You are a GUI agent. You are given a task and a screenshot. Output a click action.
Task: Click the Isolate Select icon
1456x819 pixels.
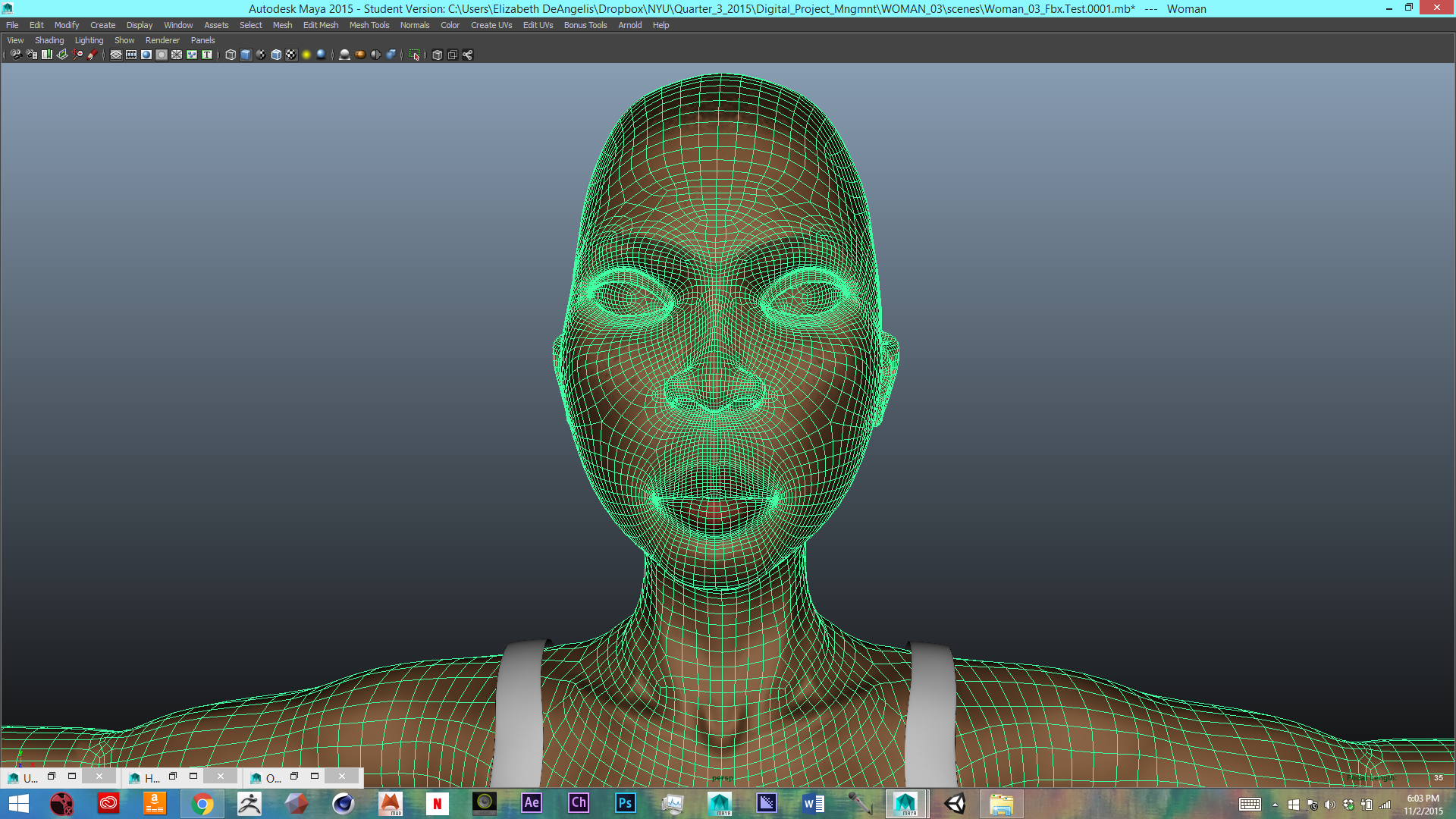(414, 55)
